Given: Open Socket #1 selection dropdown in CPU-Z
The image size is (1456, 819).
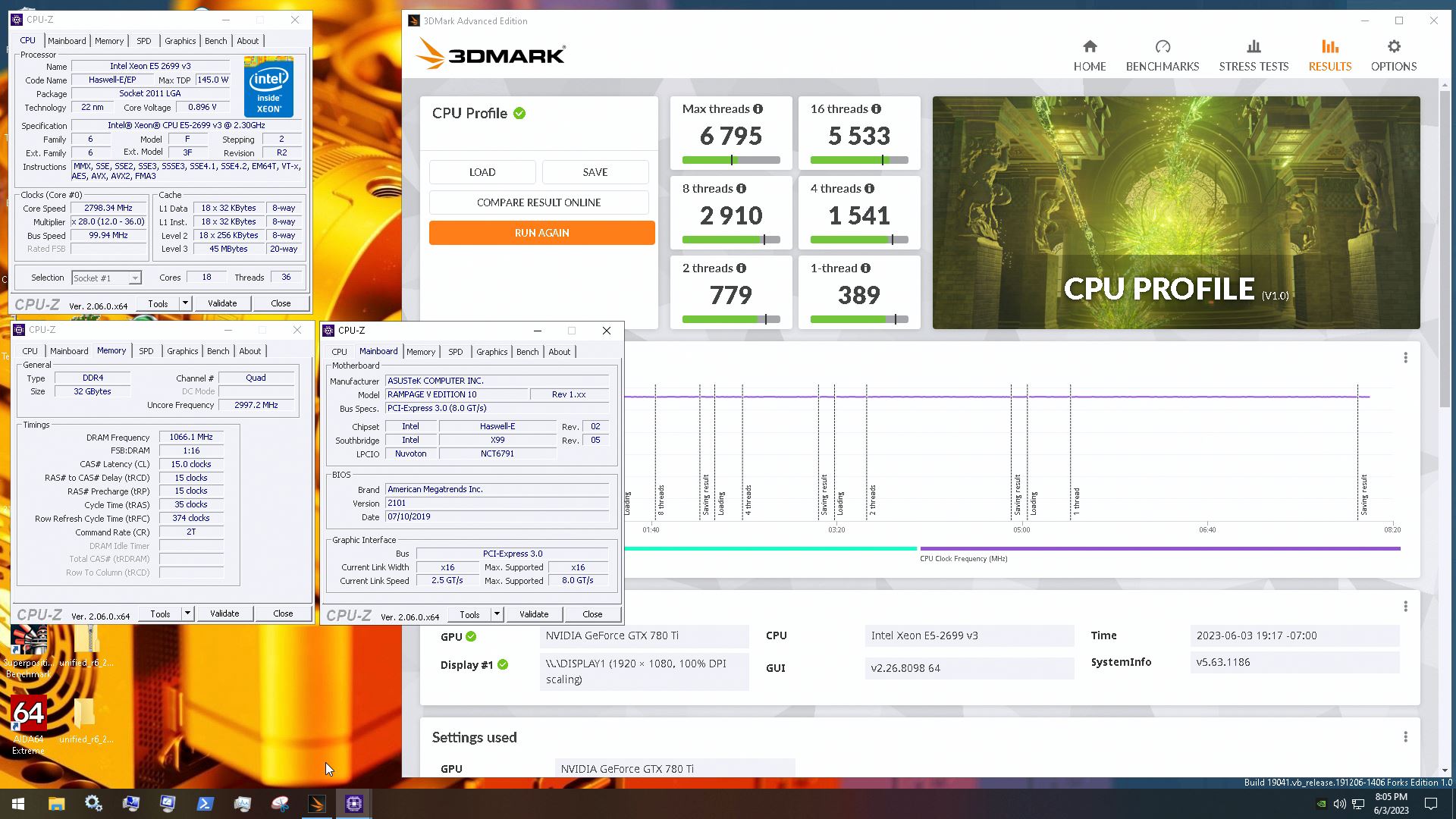Looking at the screenshot, I should (x=106, y=278).
